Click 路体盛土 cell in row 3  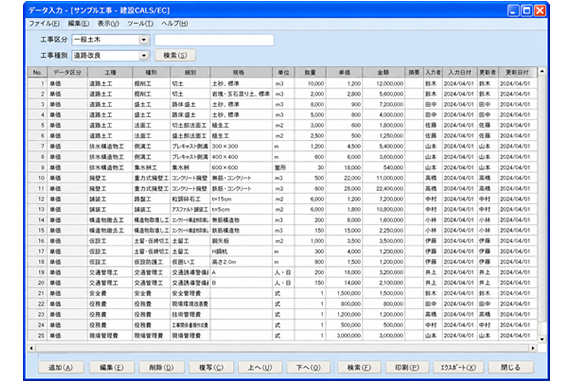190,105
